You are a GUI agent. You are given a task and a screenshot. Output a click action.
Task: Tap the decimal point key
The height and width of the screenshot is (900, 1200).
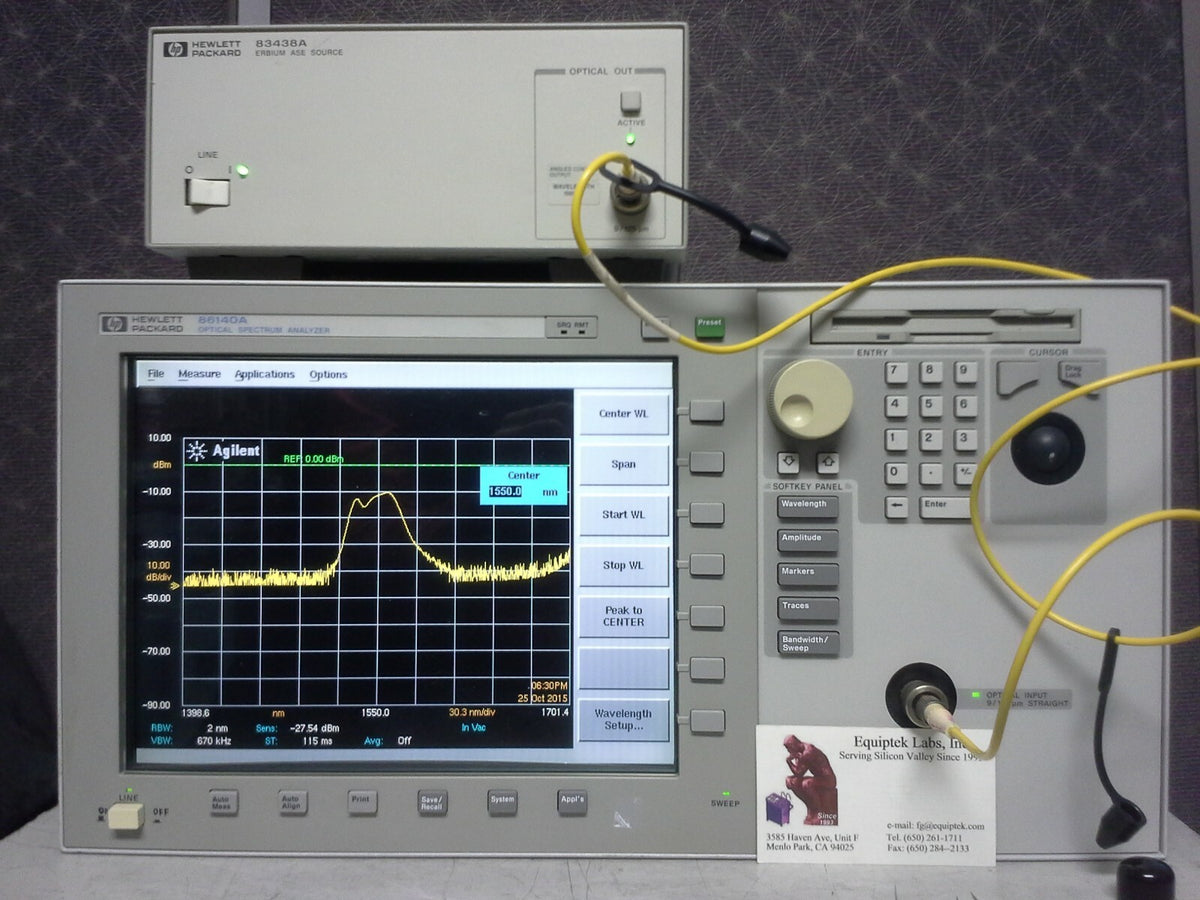coord(931,473)
